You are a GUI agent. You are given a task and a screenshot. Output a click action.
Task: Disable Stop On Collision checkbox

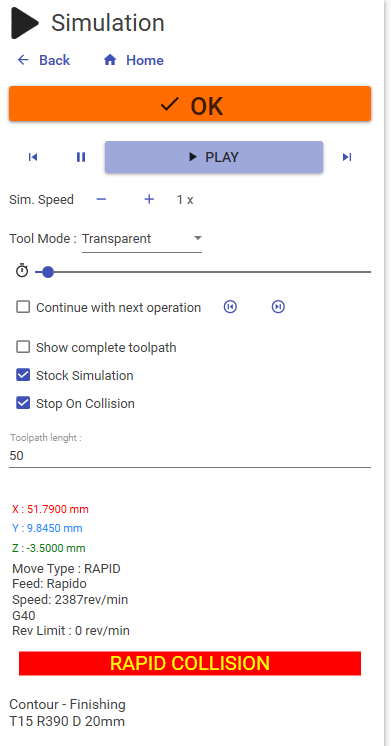coord(23,403)
